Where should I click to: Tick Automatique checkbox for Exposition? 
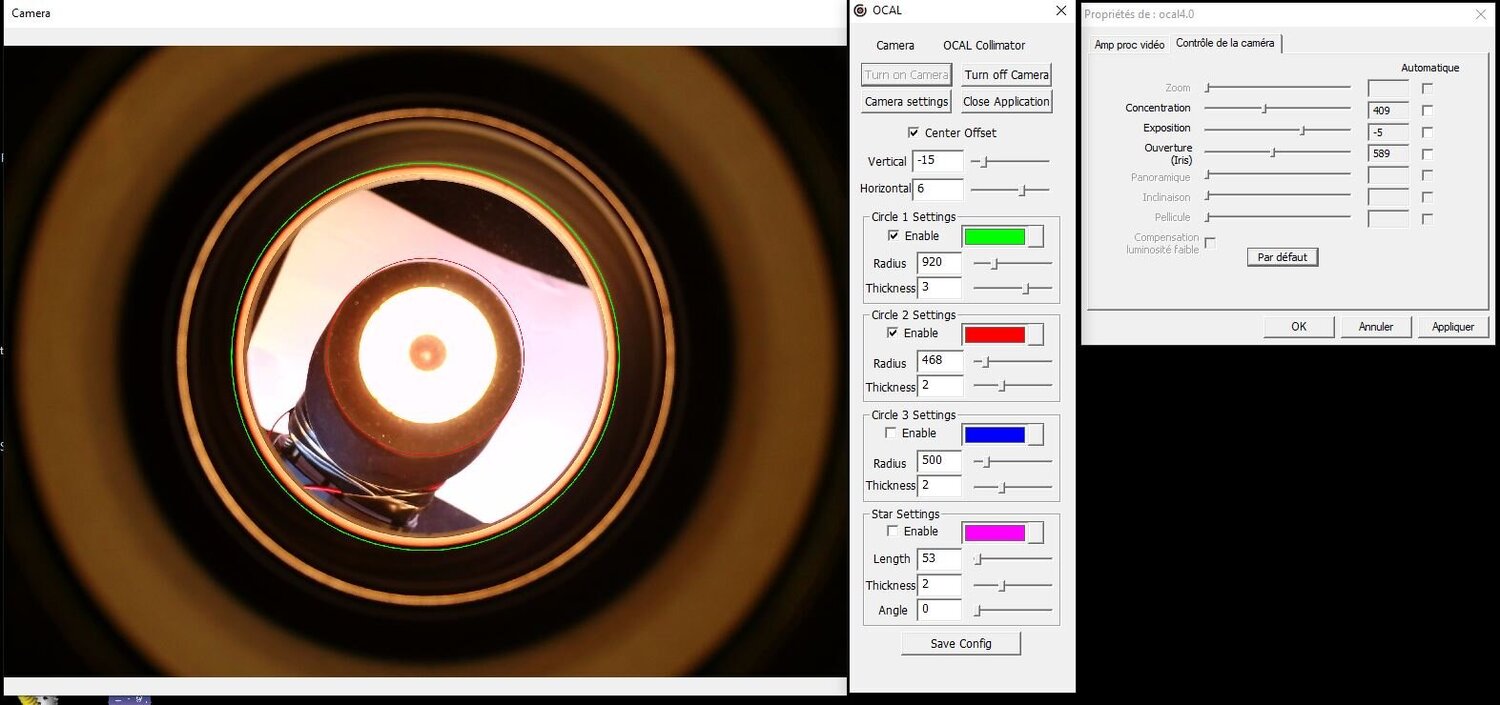click(x=1427, y=132)
